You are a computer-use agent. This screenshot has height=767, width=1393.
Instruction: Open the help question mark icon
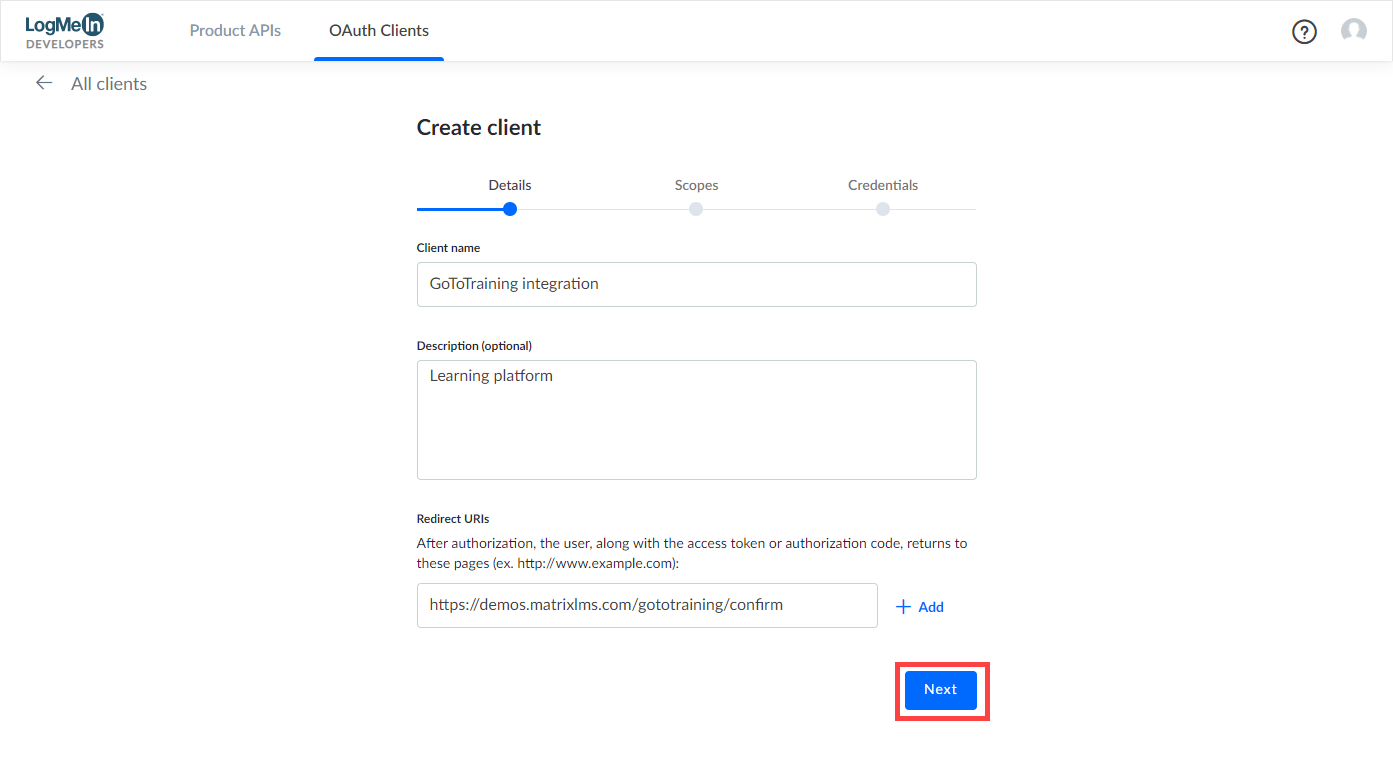tap(1304, 31)
